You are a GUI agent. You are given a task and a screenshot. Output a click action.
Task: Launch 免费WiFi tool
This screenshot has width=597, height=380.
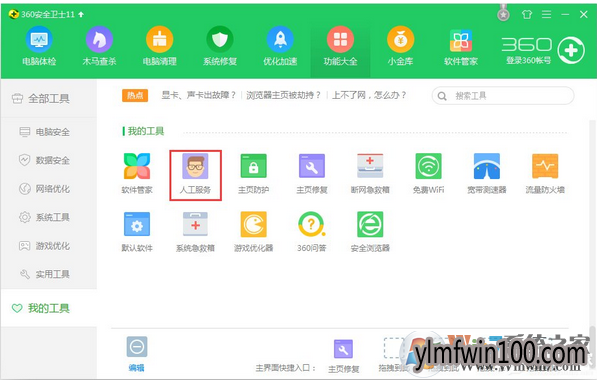tap(428, 173)
